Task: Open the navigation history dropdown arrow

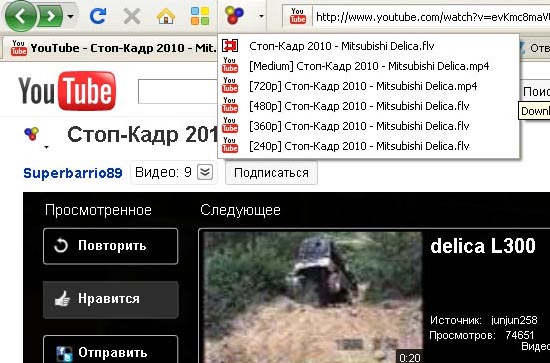Action: 71,16
